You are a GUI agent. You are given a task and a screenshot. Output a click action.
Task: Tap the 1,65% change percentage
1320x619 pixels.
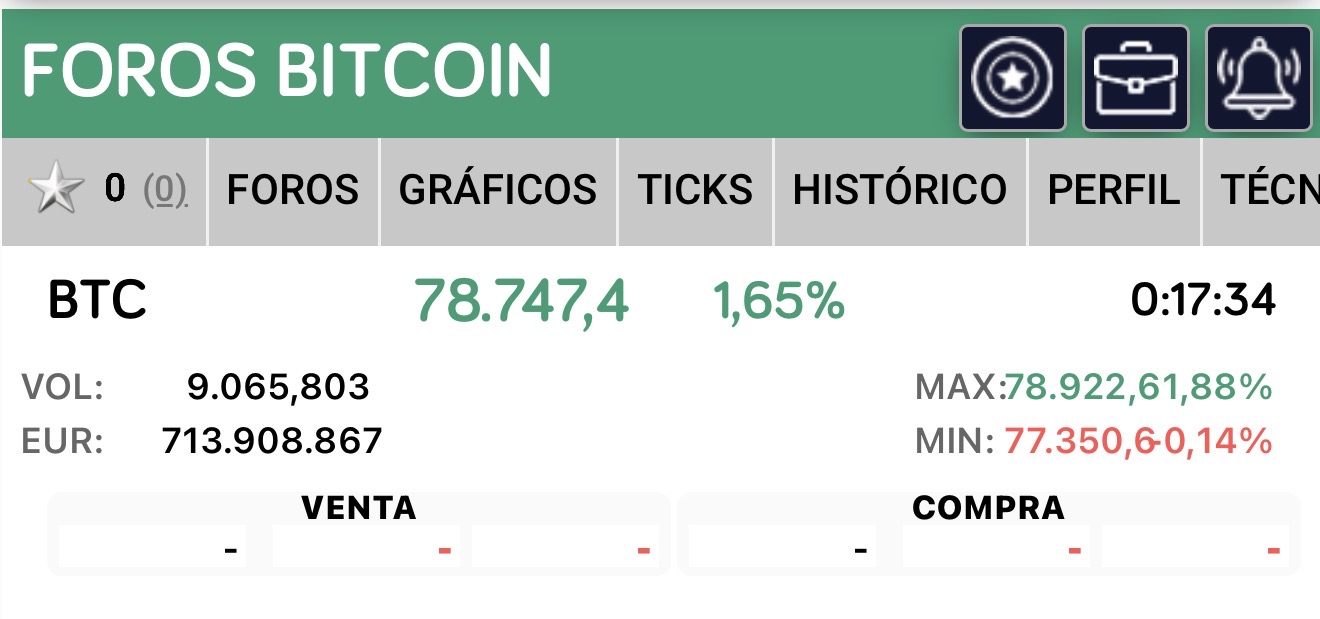(779, 300)
